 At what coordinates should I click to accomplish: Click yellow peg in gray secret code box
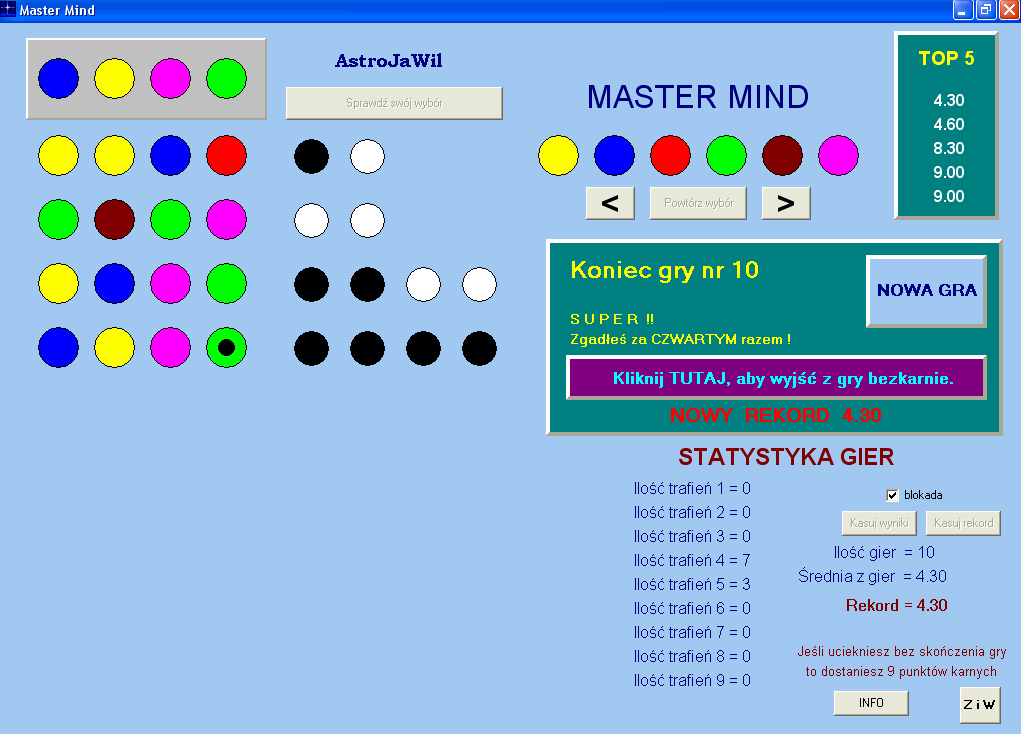(115, 79)
